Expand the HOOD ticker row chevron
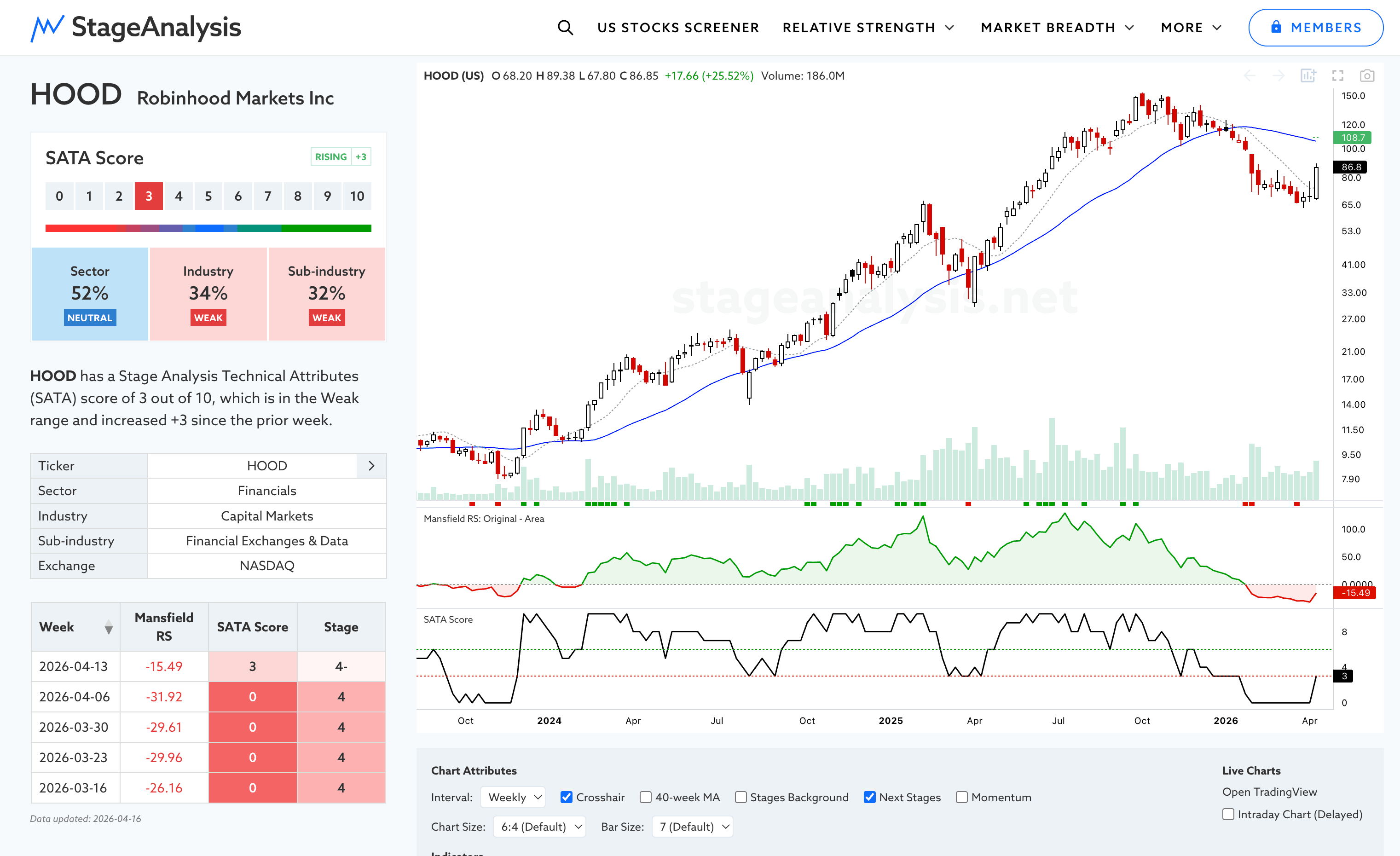The width and height of the screenshot is (1400, 856). pyautogui.click(x=371, y=466)
